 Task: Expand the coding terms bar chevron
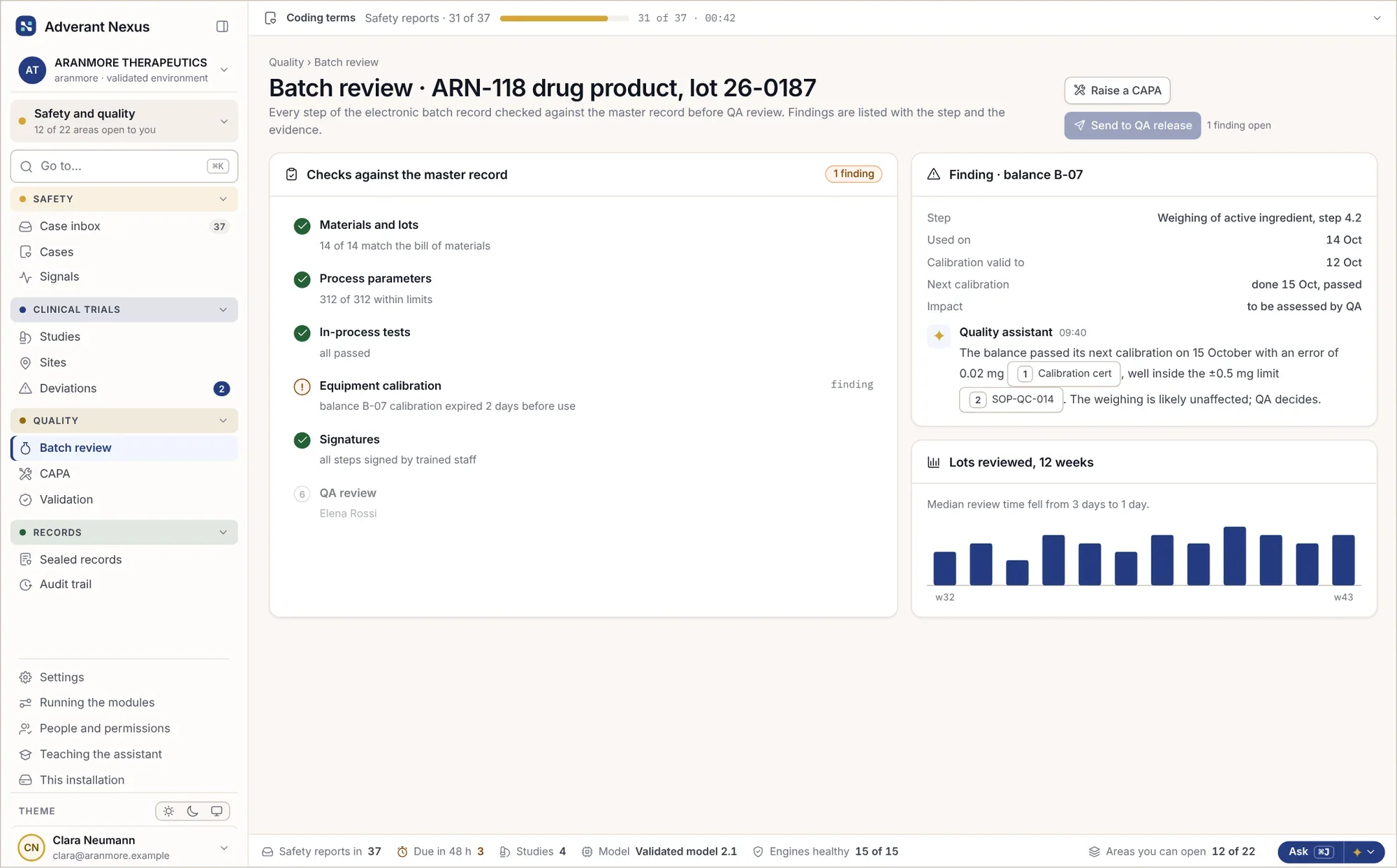(1377, 18)
